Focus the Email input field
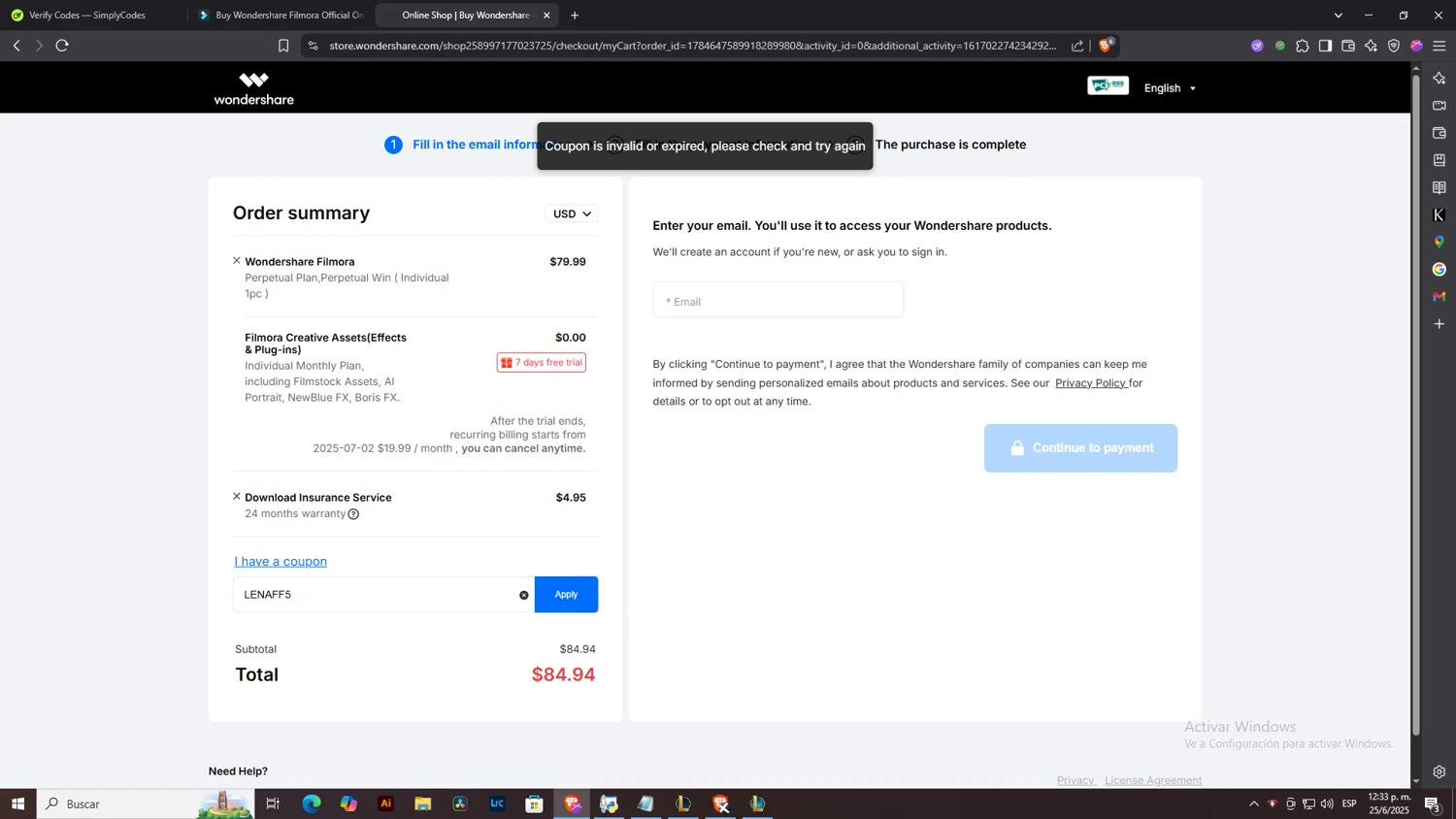The height and width of the screenshot is (819, 1456). pos(778,300)
